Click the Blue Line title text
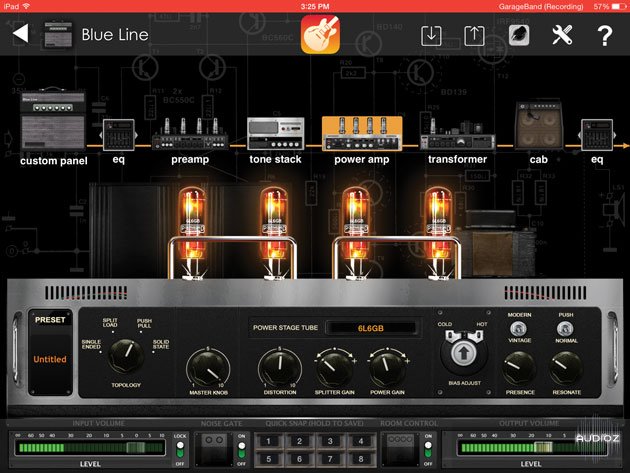This screenshot has height=473, width=630. click(115, 35)
